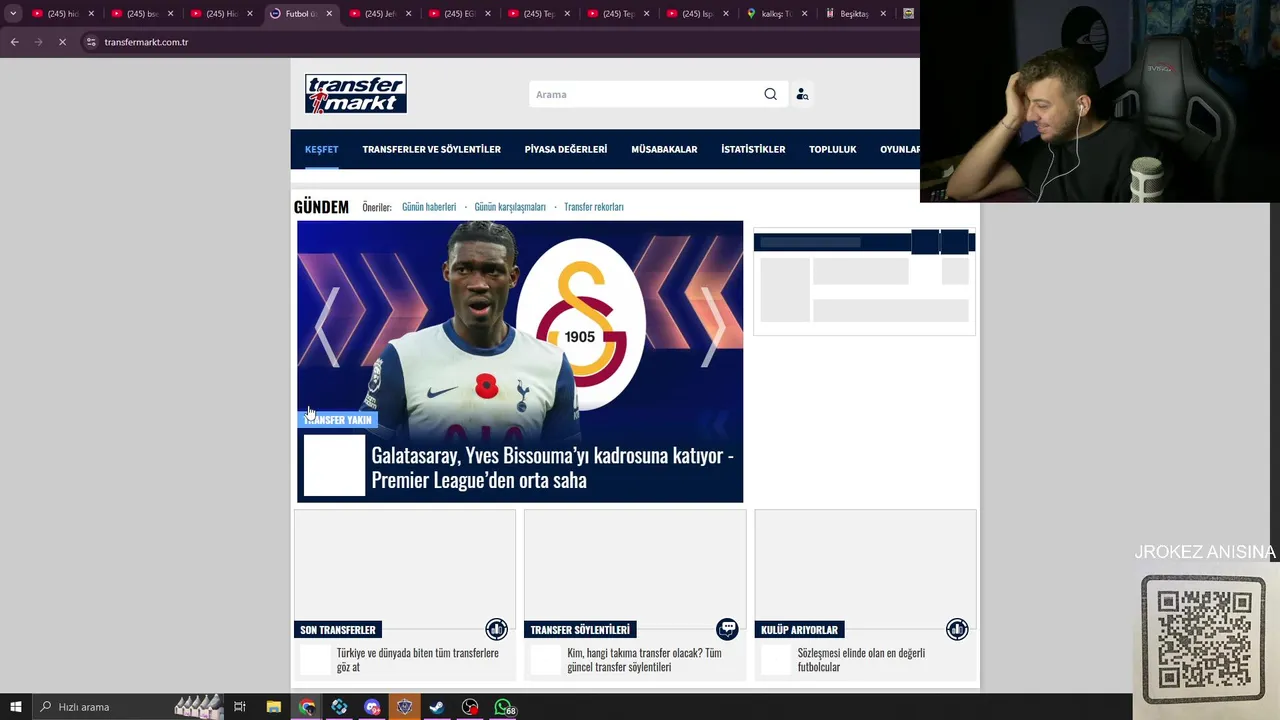Go back with browser back arrow

pos(14,42)
